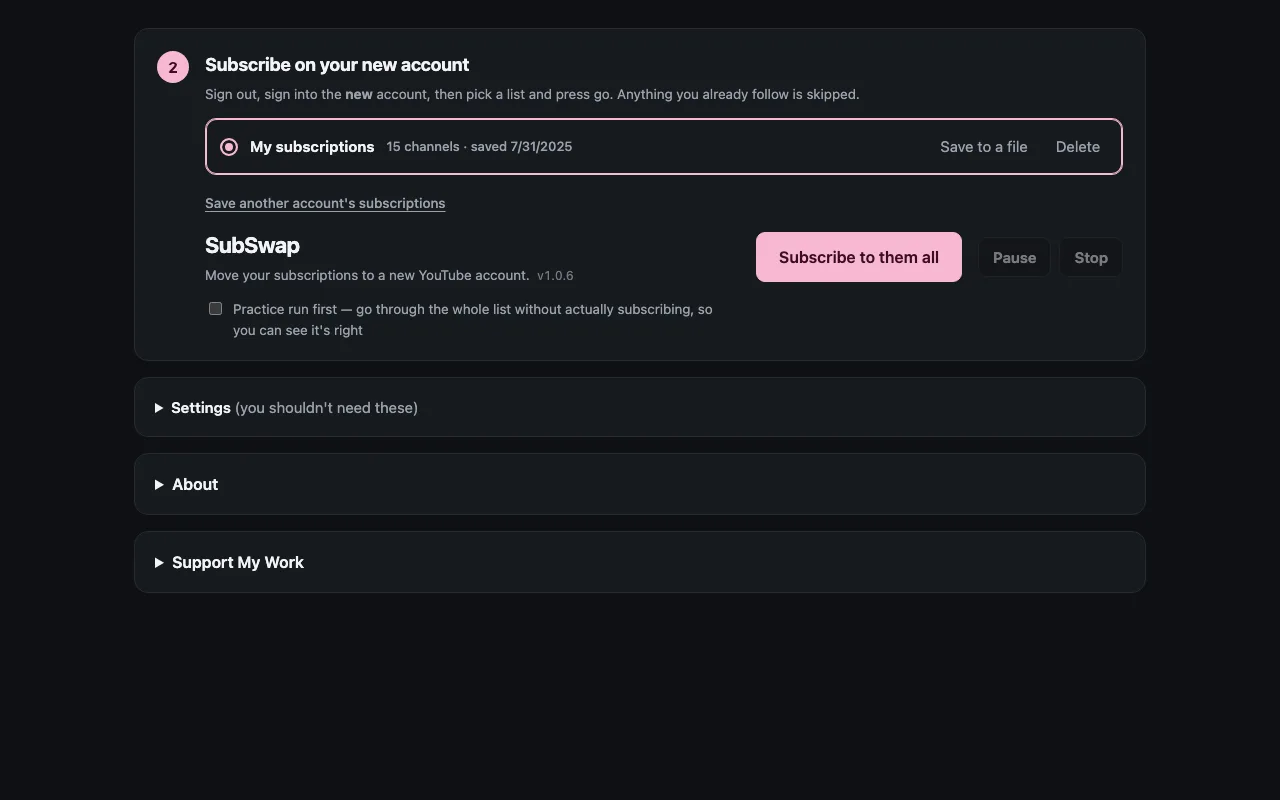Image resolution: width=1280 pixels, height=800 pixels.
Task: Save the list to a file
Action: [984, 147]
